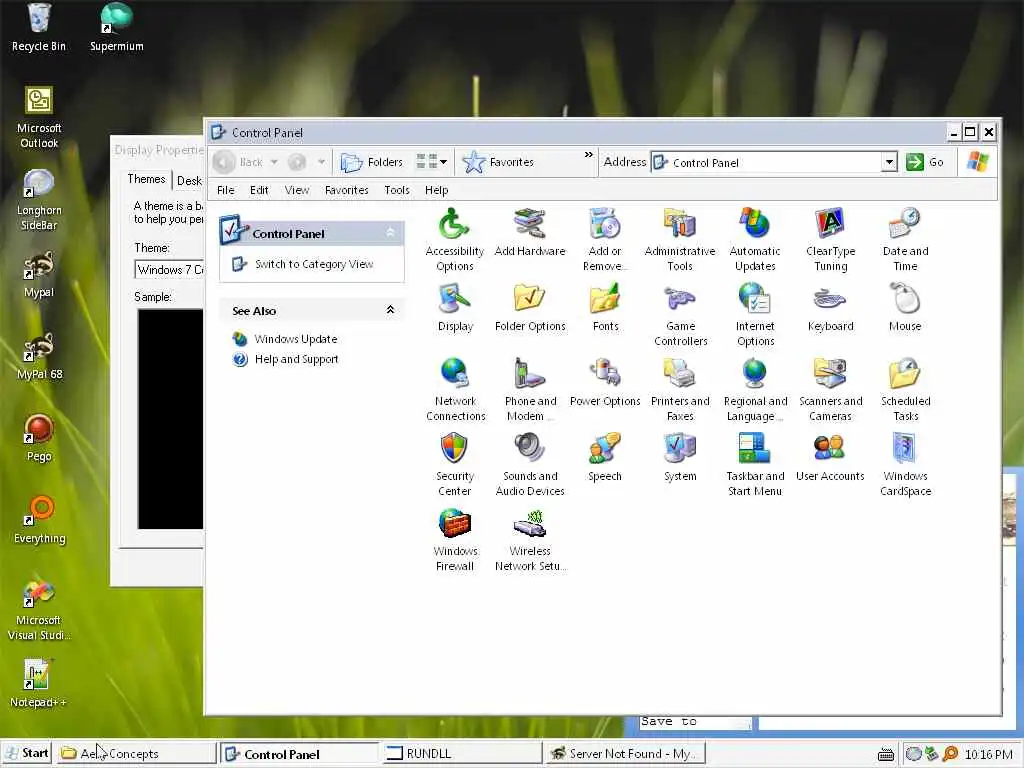1024x768 pixels.
Task: Open Recycle Bin desktop icon
Action: point(39,27)
